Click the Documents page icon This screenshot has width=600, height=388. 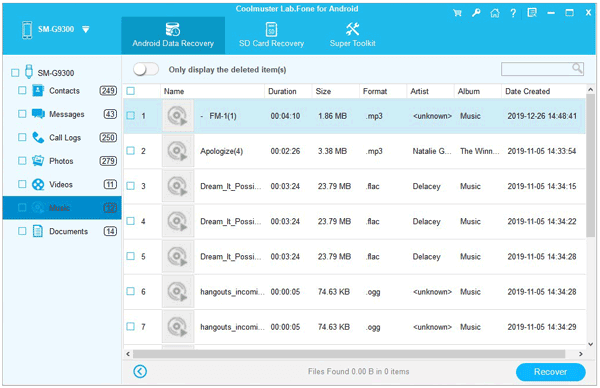[38, 231]
